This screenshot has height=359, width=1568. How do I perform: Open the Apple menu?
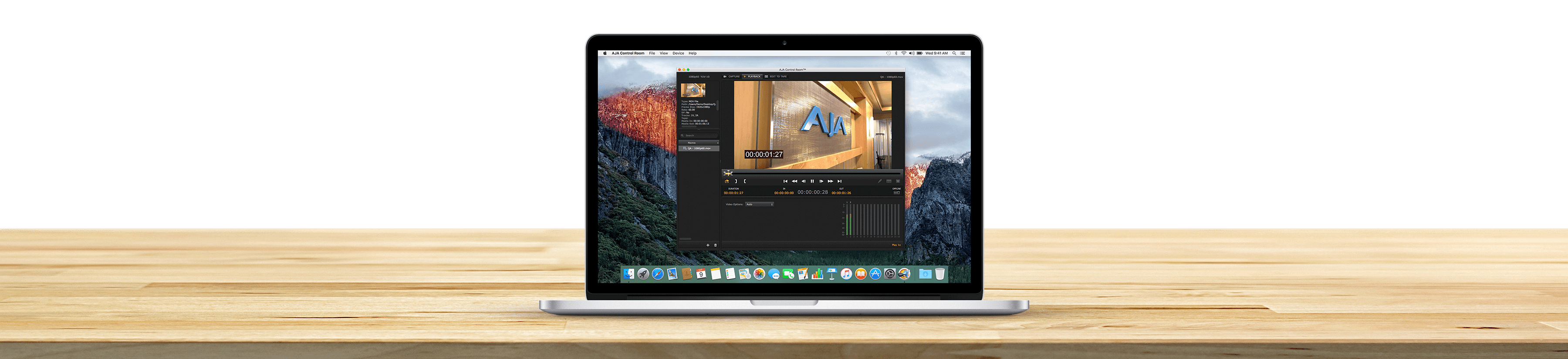point(605,54)
